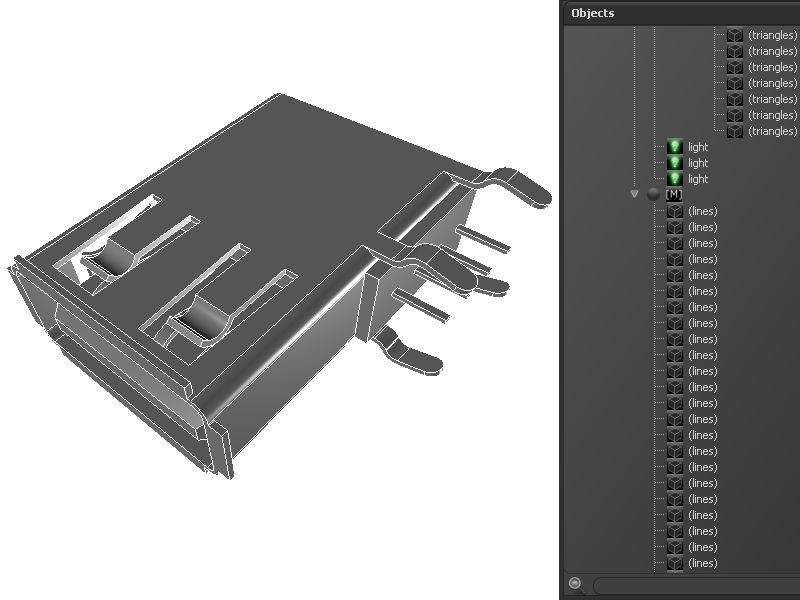The height and width of the screenshot is (600, 800).
Task: Click the topmost (triangles) cube icon
Action: click(x=735, y=35)
